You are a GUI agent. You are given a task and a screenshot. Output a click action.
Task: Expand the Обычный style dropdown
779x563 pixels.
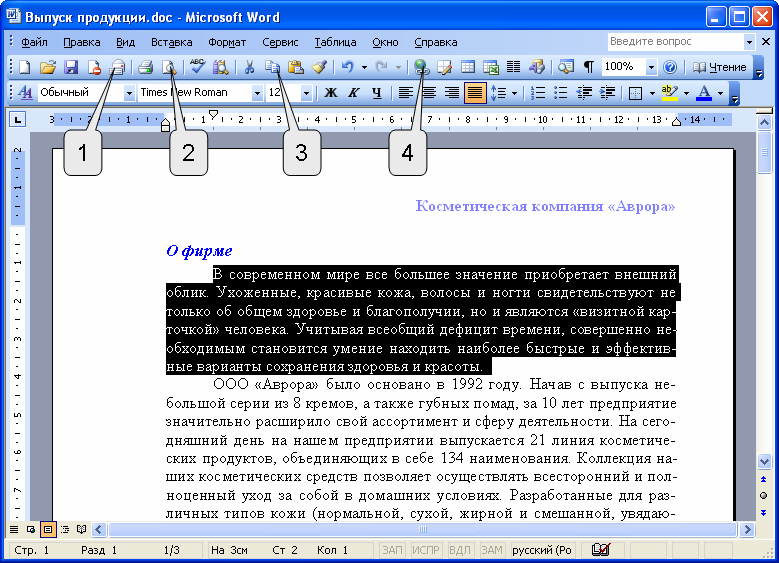coord(129,92)
